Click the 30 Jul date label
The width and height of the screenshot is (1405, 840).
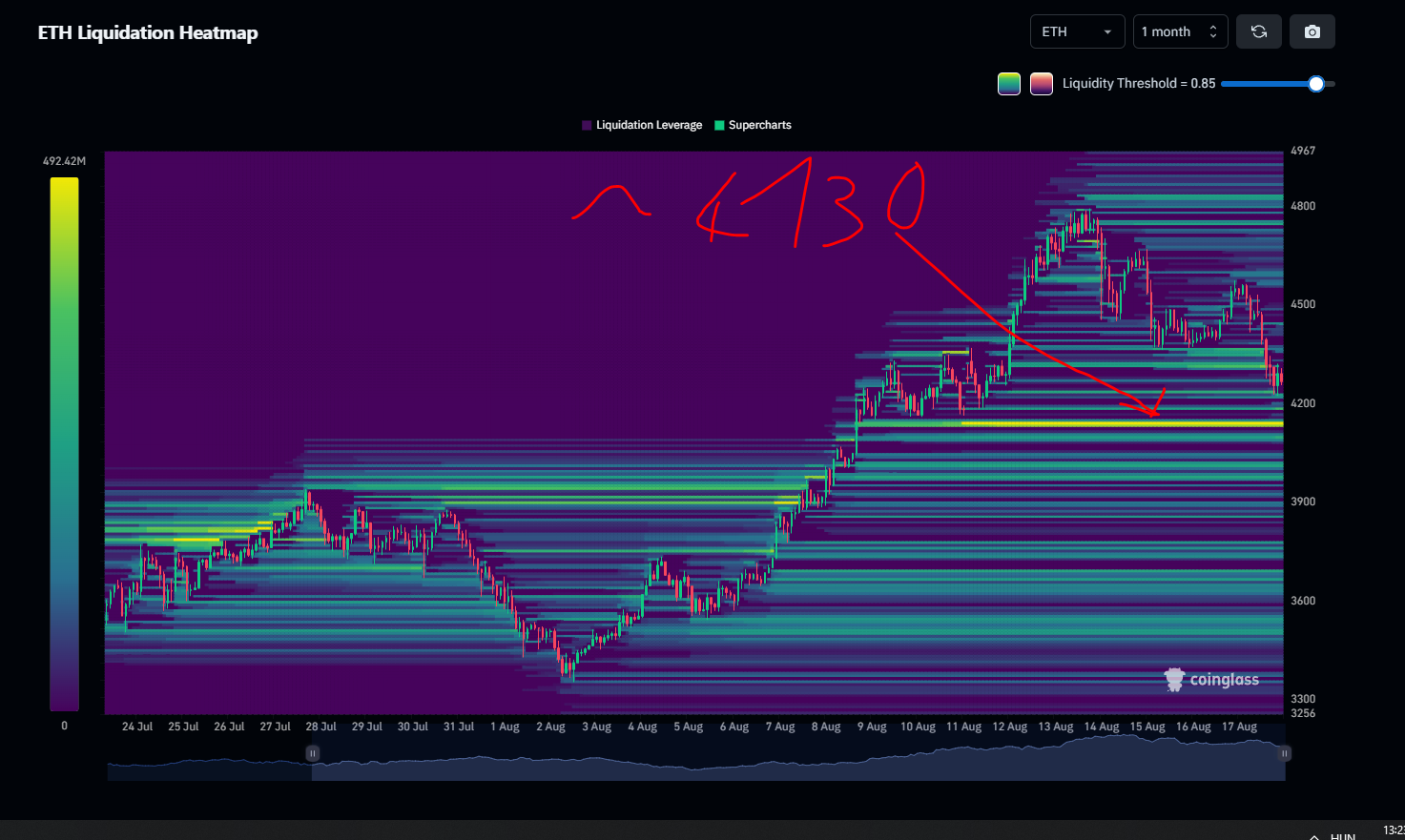413,727
